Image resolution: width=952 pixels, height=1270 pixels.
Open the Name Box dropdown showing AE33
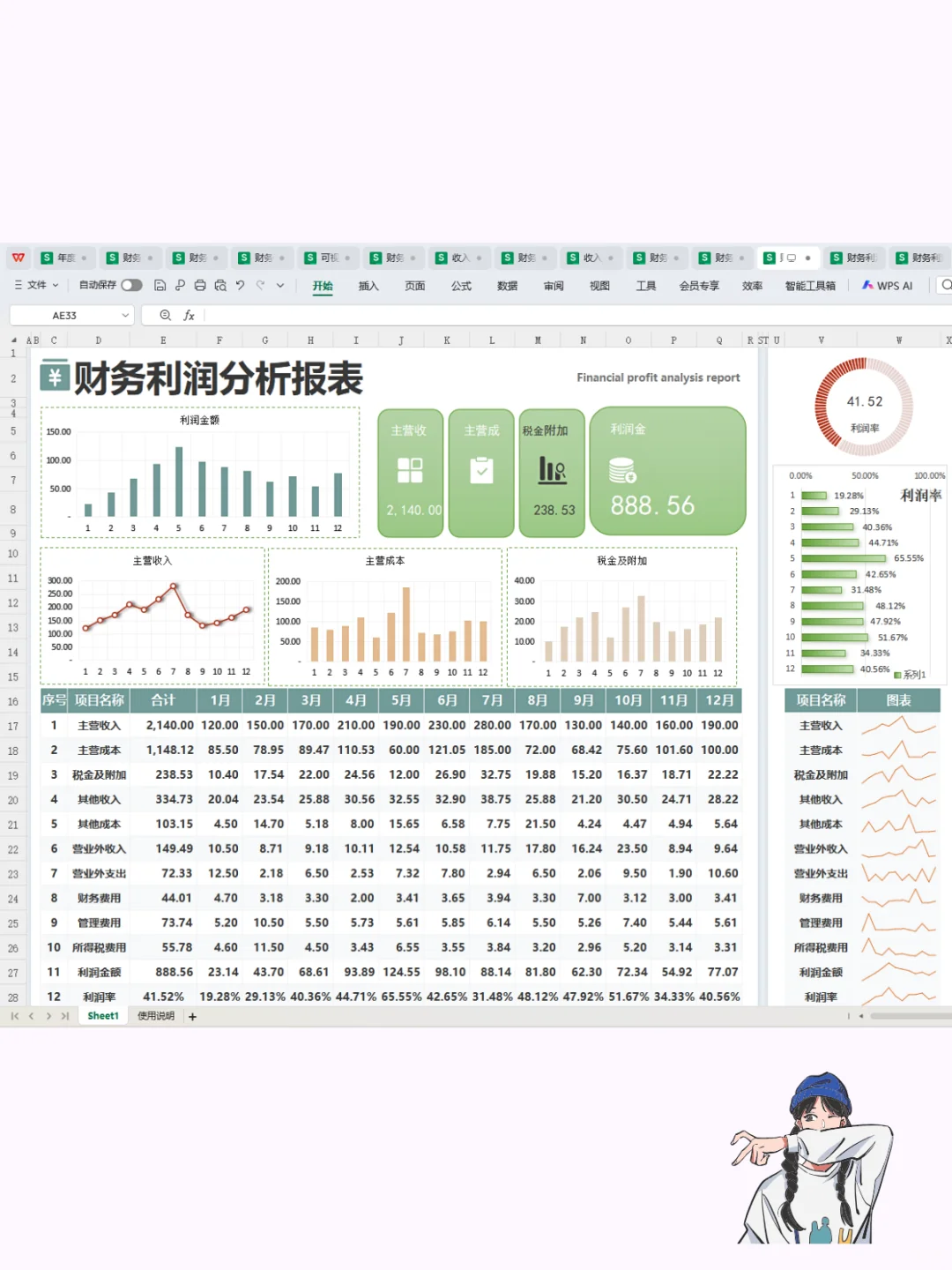point(125,315)
